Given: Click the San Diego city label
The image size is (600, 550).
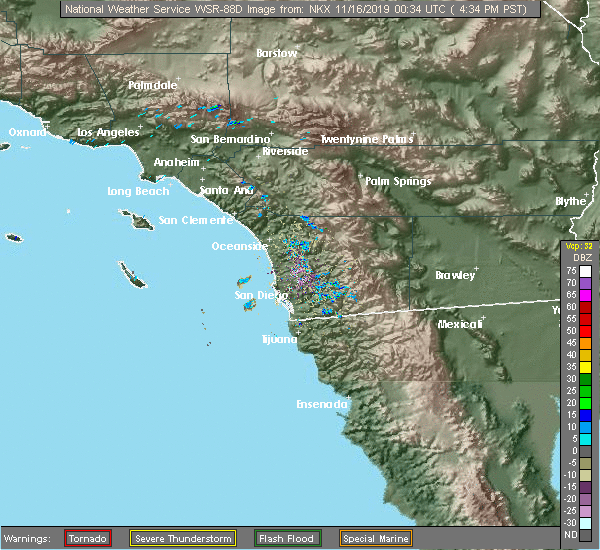Looking at the screenshot, I should tap(261, 295).
